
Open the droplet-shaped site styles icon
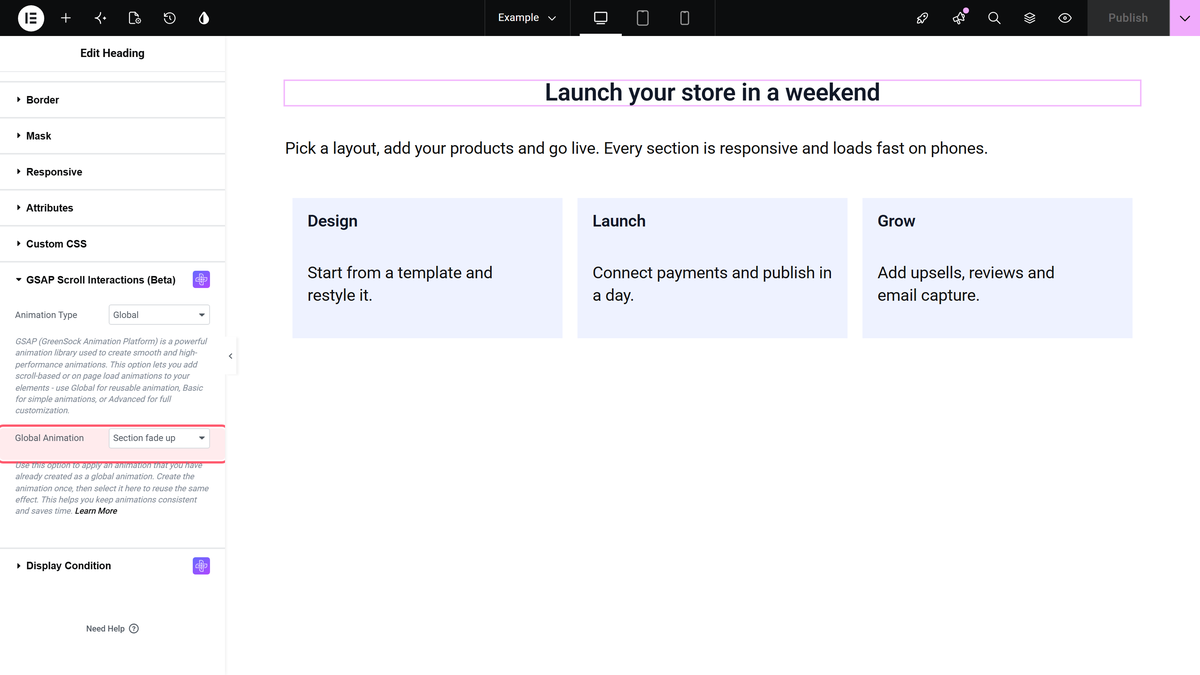[x=204, y=18]
